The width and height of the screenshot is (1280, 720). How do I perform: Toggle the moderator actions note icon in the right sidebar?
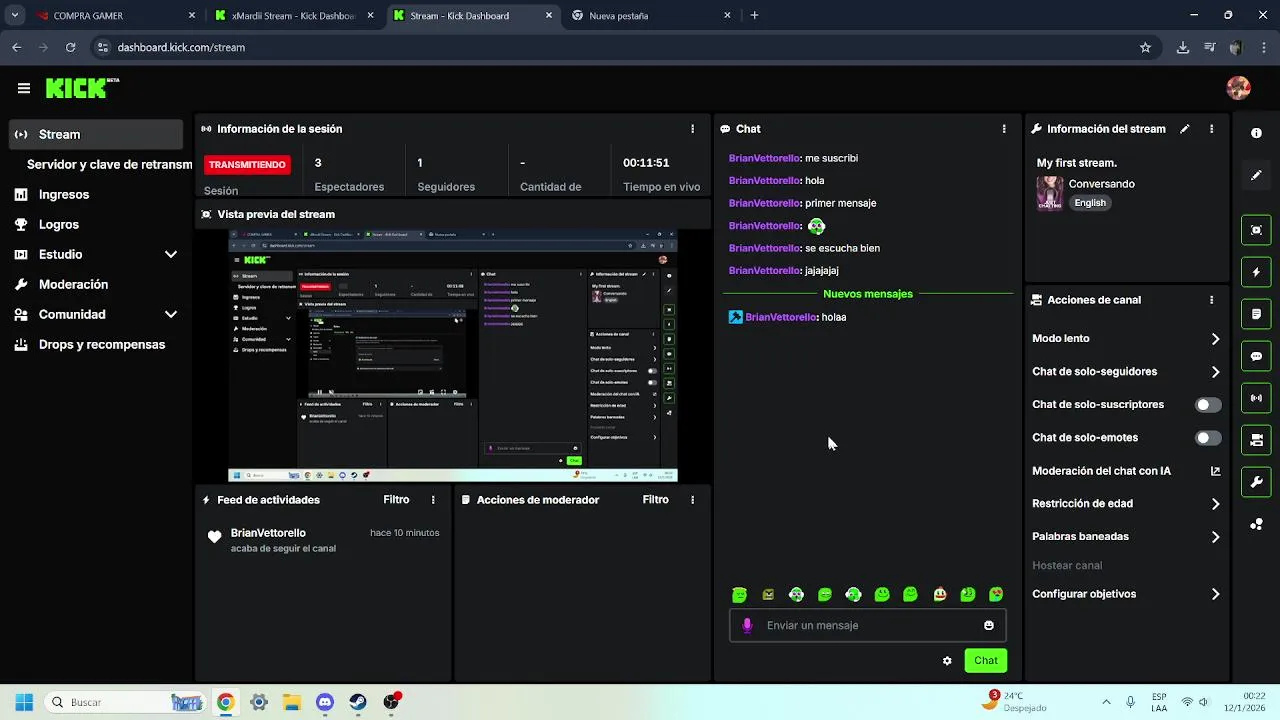[1256, 314]
